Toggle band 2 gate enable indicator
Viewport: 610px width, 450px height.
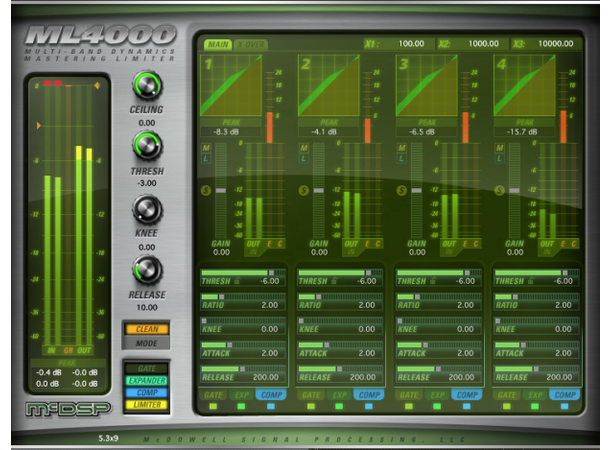click(311, 406)
